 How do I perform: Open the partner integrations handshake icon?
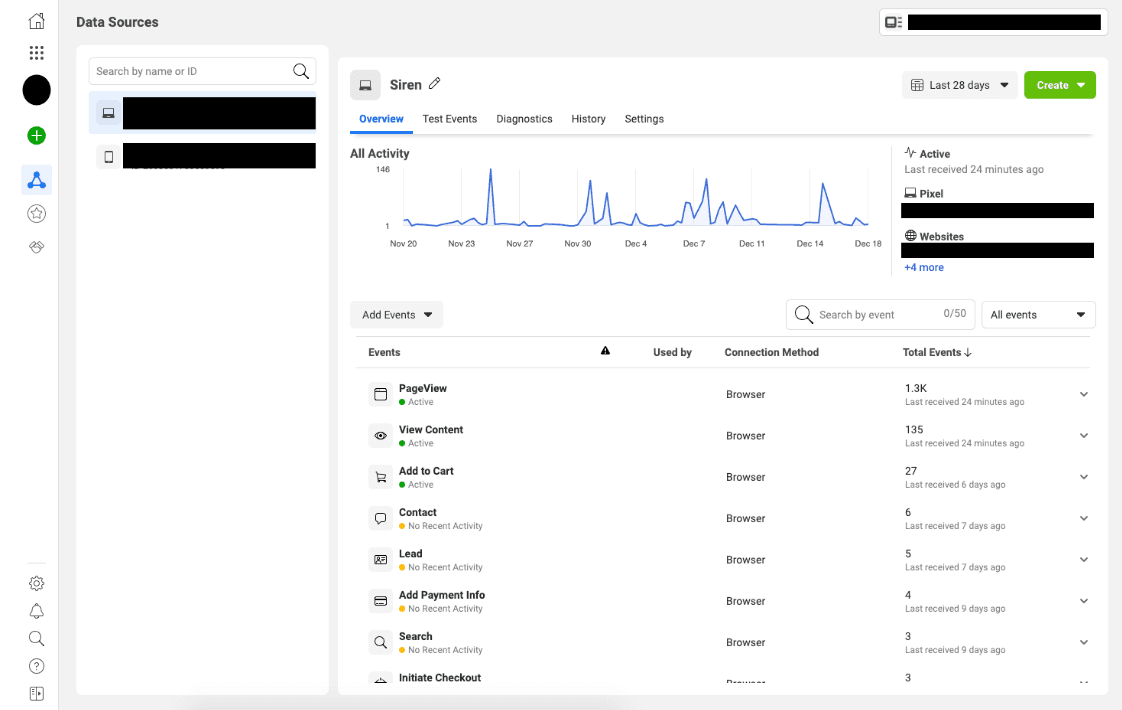[36, 247]
